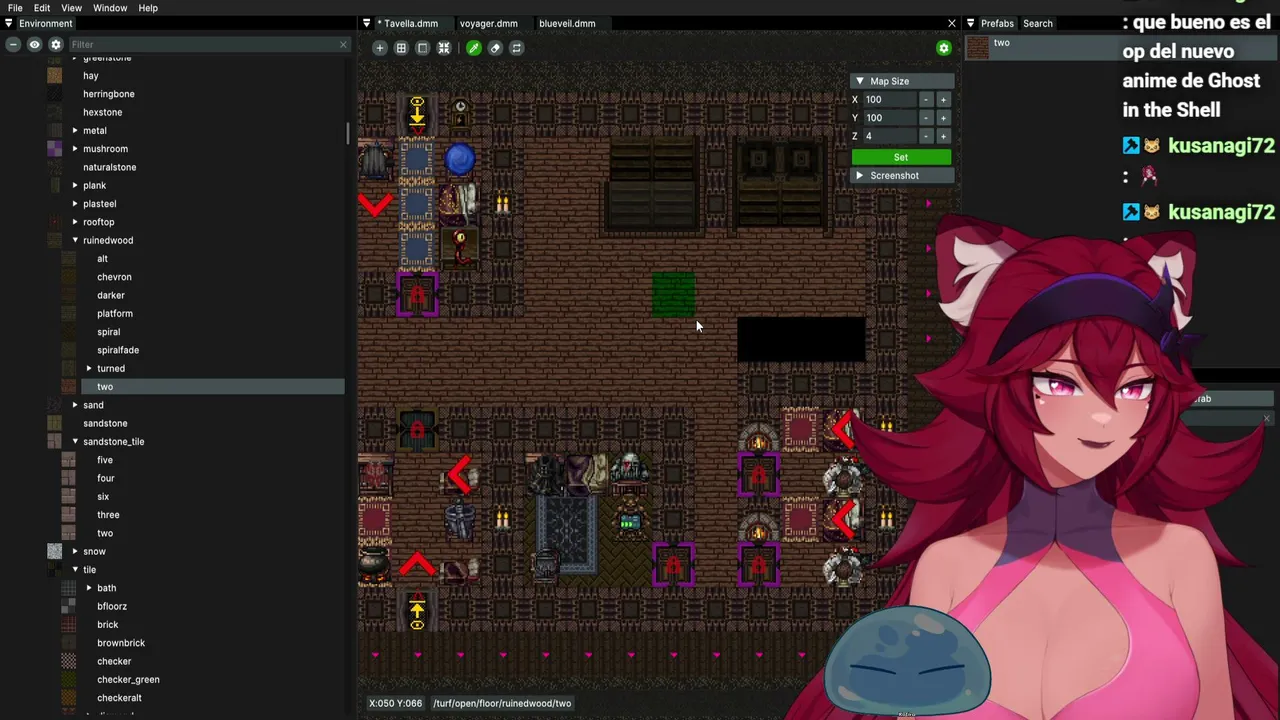Select the chevron floor item
The height and width of the screenshot is (720, 1280).
click(x=114, y=277)
